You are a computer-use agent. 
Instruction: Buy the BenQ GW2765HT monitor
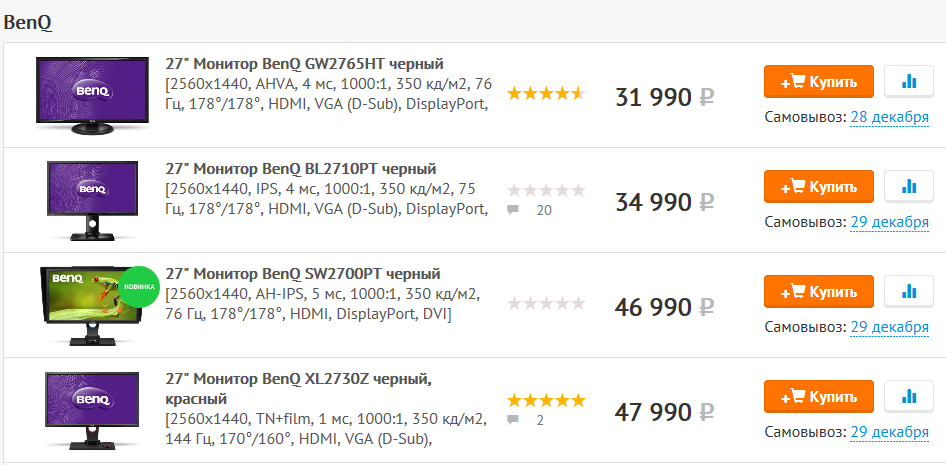(x=818, y=81)
